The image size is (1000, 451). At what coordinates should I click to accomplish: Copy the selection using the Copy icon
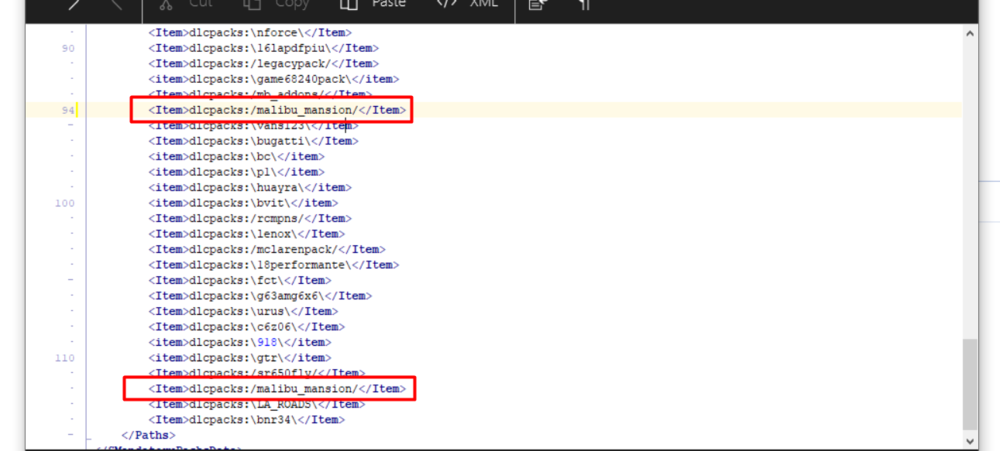[x=253, y=4]
